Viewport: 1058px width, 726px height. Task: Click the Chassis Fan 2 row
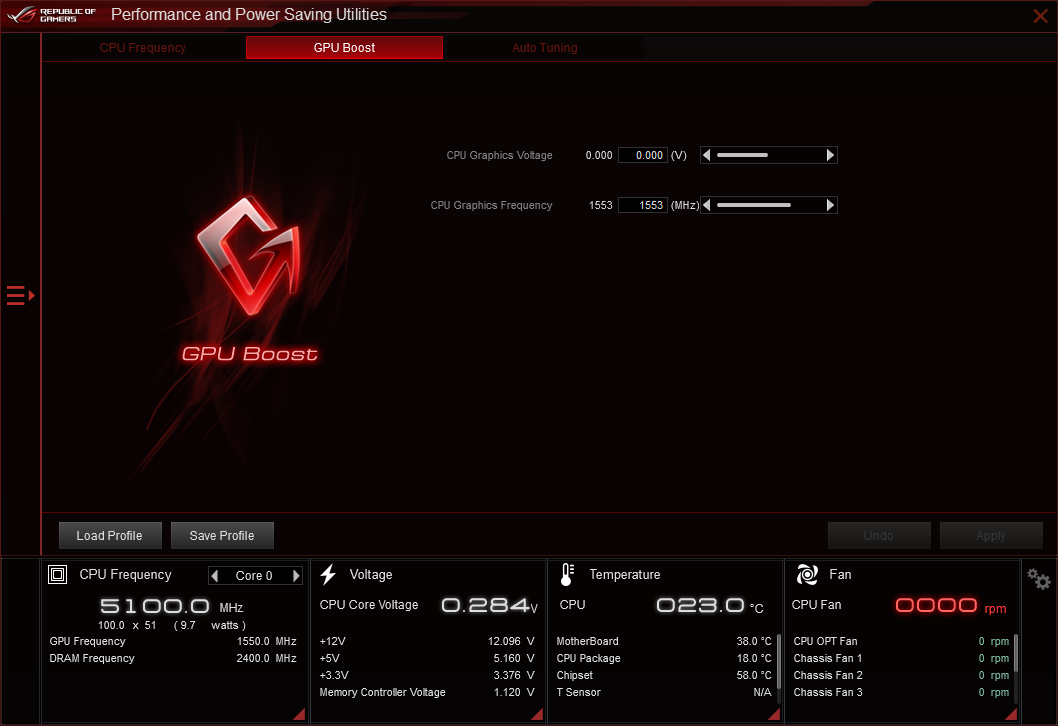pos(901,675)
